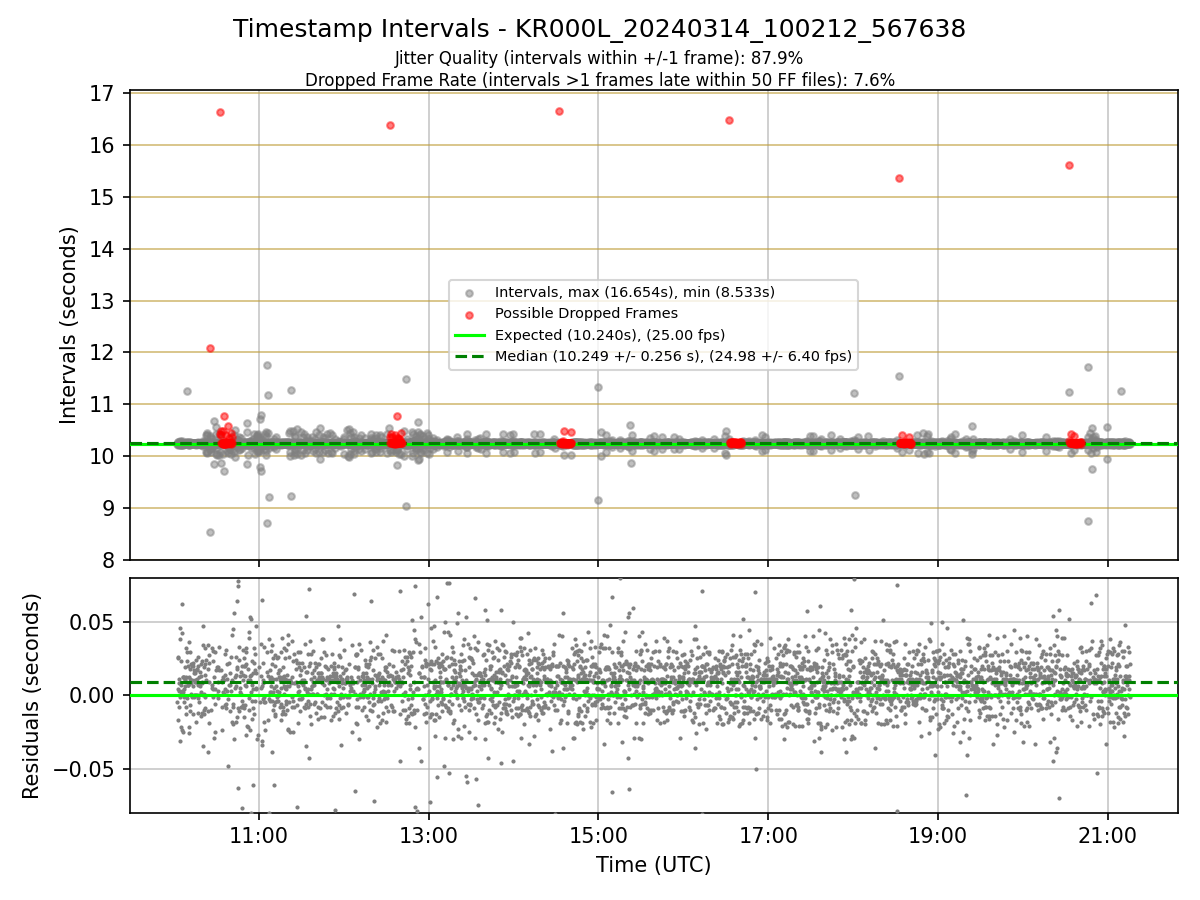This screenshot has height=900, width=1200.
Task: Click the red point at about 12.1 seconds
Action: pos(210,348)
